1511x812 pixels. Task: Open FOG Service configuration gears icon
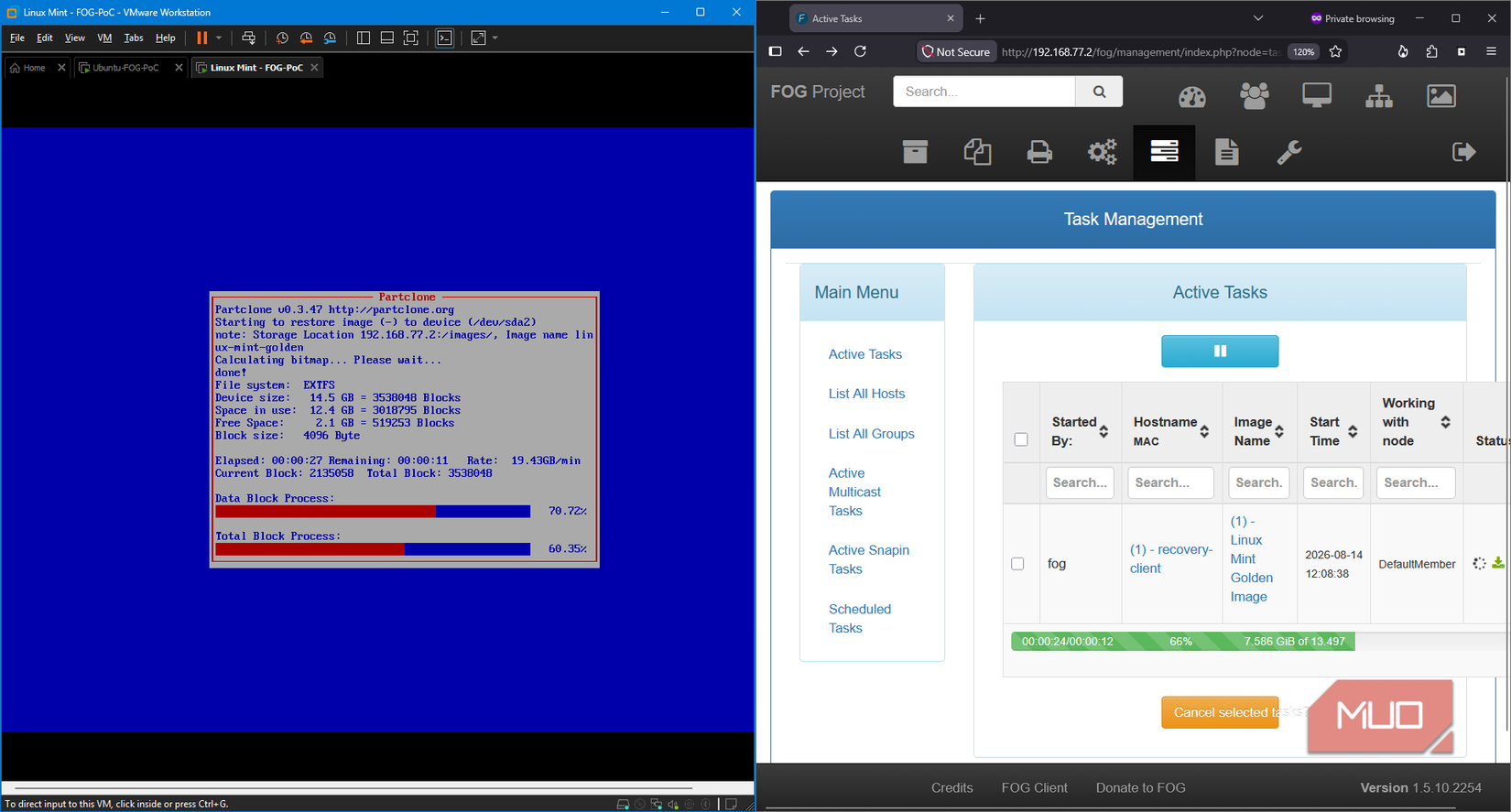pos(1102,152)
